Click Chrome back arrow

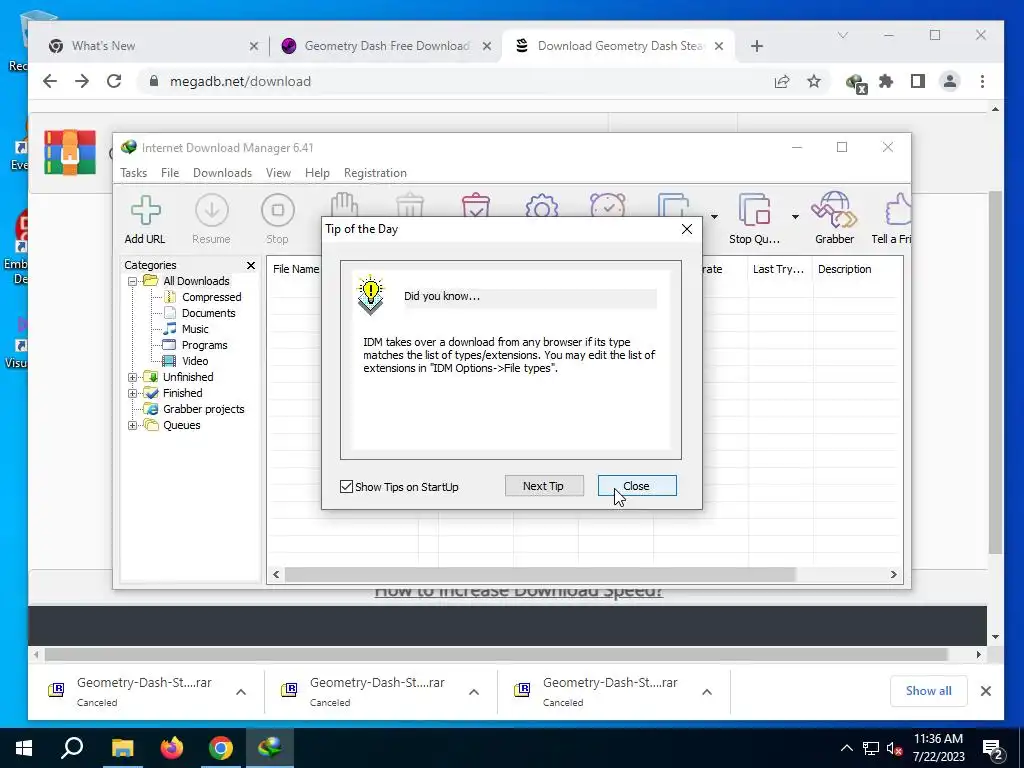point(50,81)
